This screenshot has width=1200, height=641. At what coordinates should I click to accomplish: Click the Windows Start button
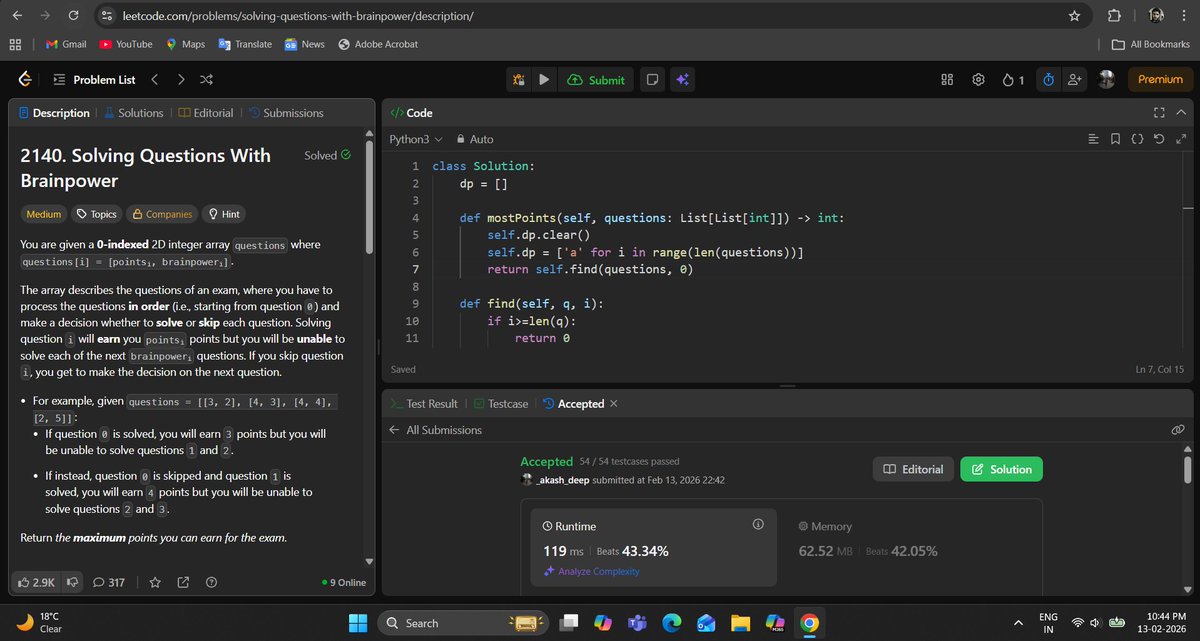[358, 623]
